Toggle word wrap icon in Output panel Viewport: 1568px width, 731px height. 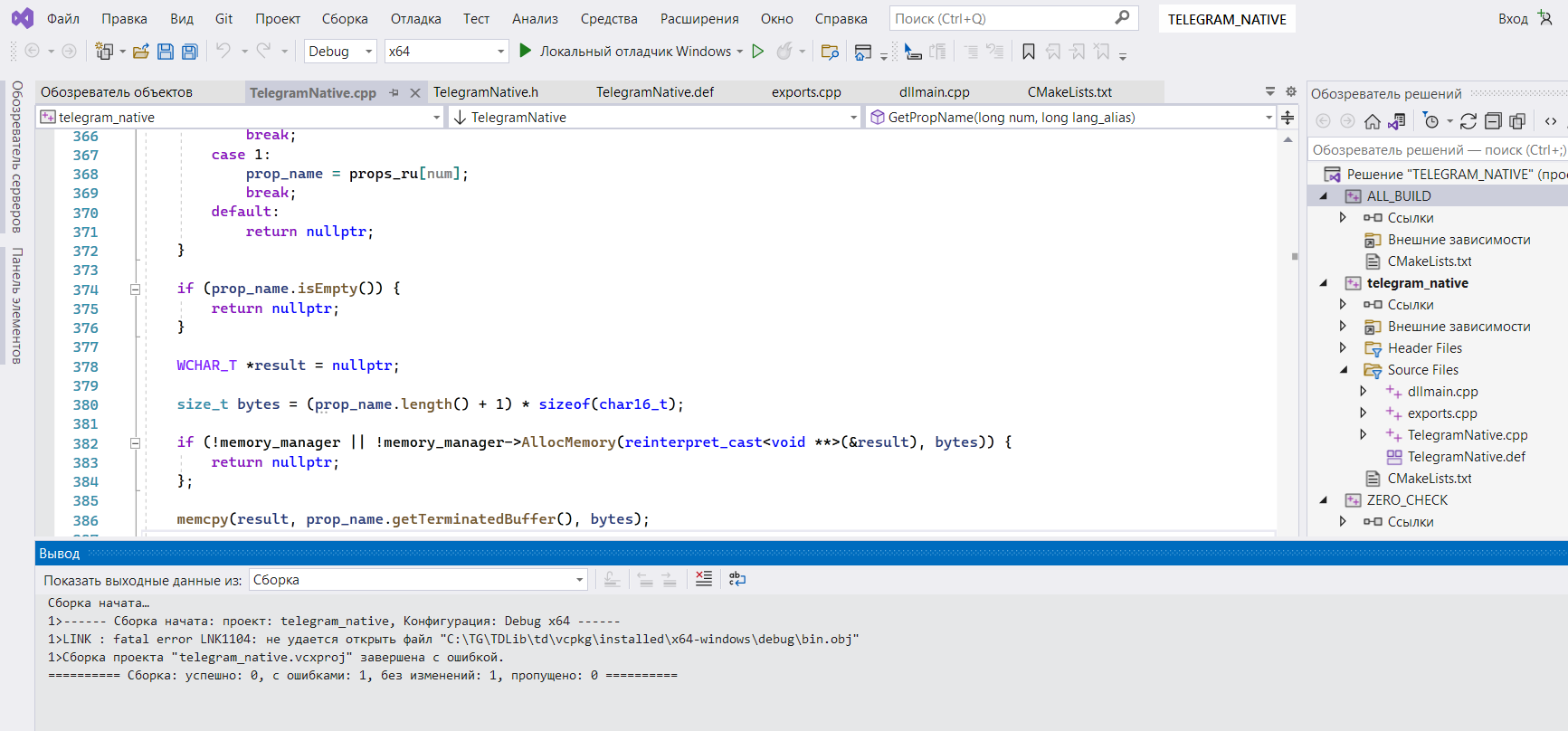point(737,579)
